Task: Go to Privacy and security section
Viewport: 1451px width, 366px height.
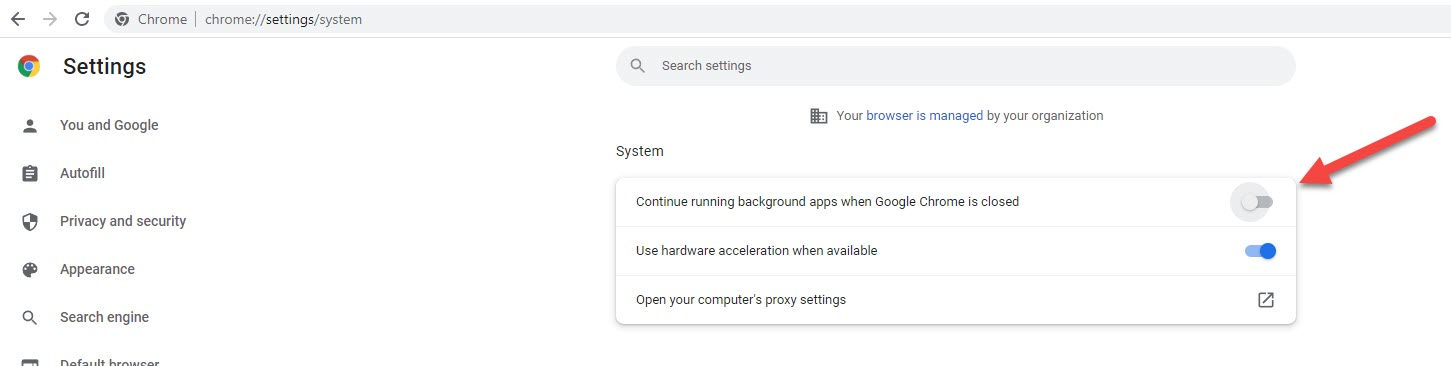Action: click(x=123, y=221)
